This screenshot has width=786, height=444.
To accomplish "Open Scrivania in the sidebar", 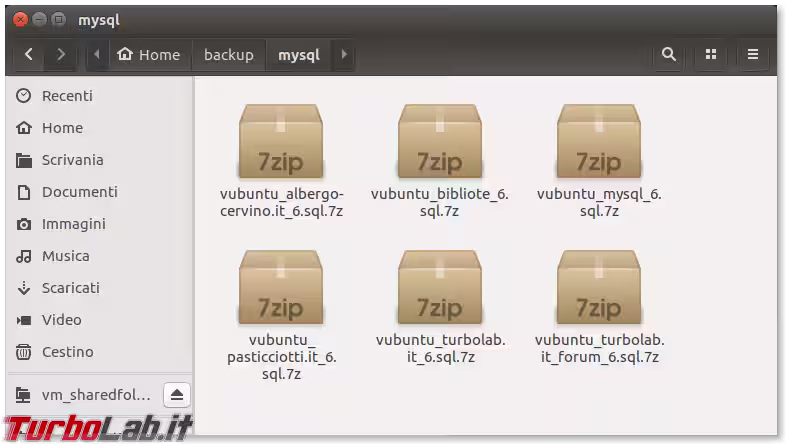I will coord(99,160).
